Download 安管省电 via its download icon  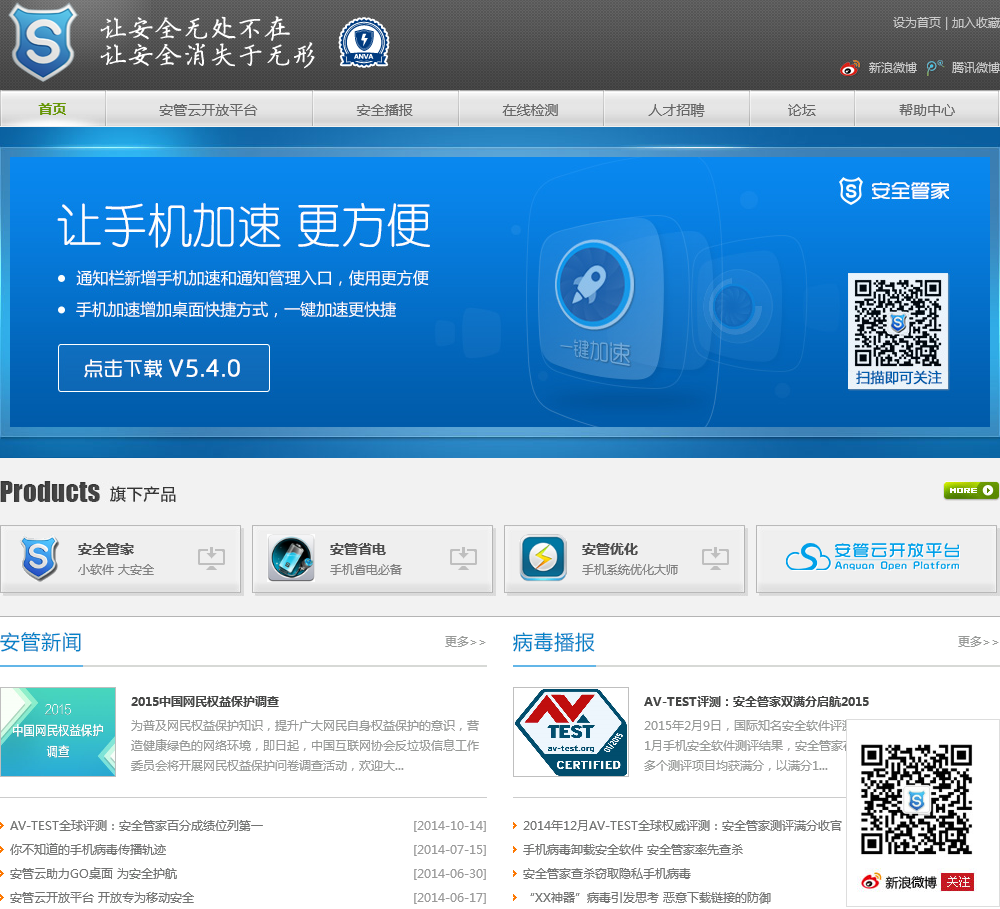pos(463,558)
